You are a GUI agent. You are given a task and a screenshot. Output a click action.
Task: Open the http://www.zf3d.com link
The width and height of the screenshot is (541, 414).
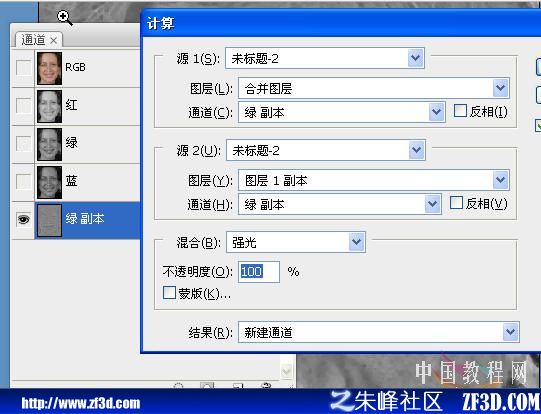pos(81,403)
